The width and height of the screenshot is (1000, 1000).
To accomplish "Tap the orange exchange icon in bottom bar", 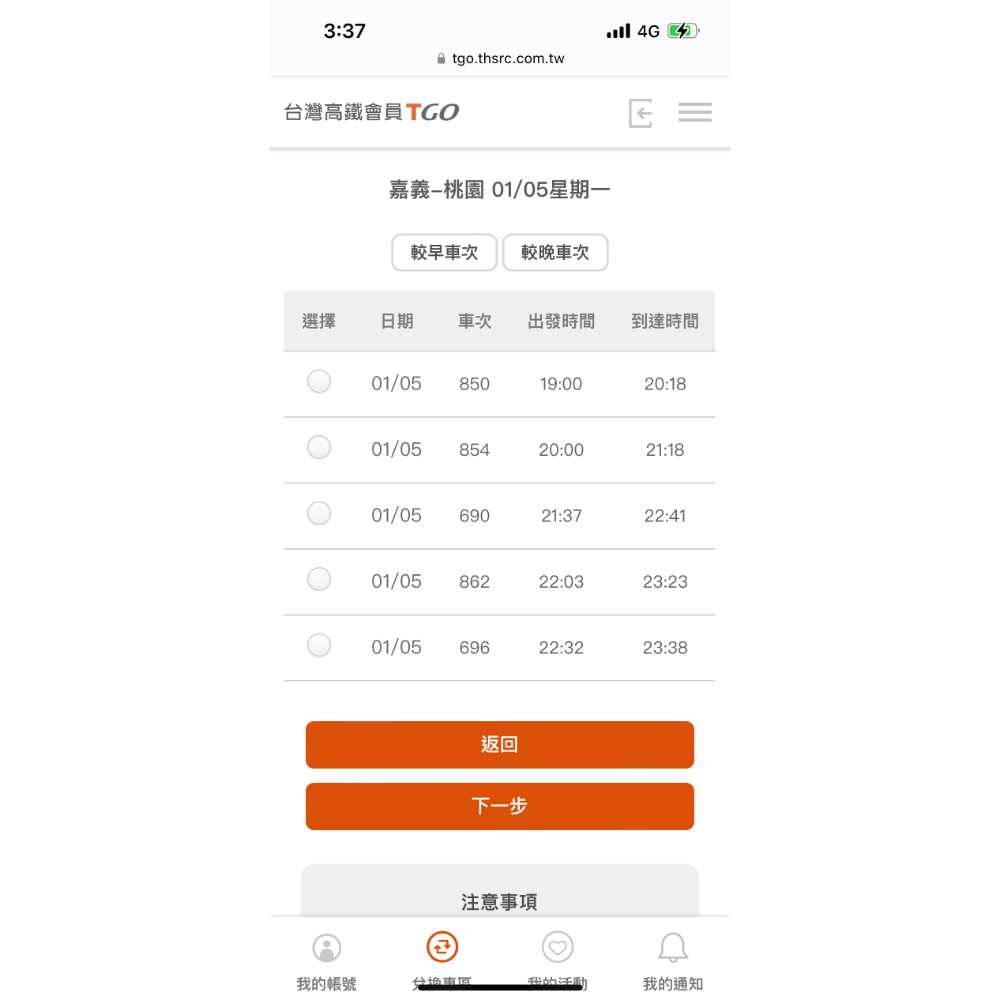I will (442, 946).
